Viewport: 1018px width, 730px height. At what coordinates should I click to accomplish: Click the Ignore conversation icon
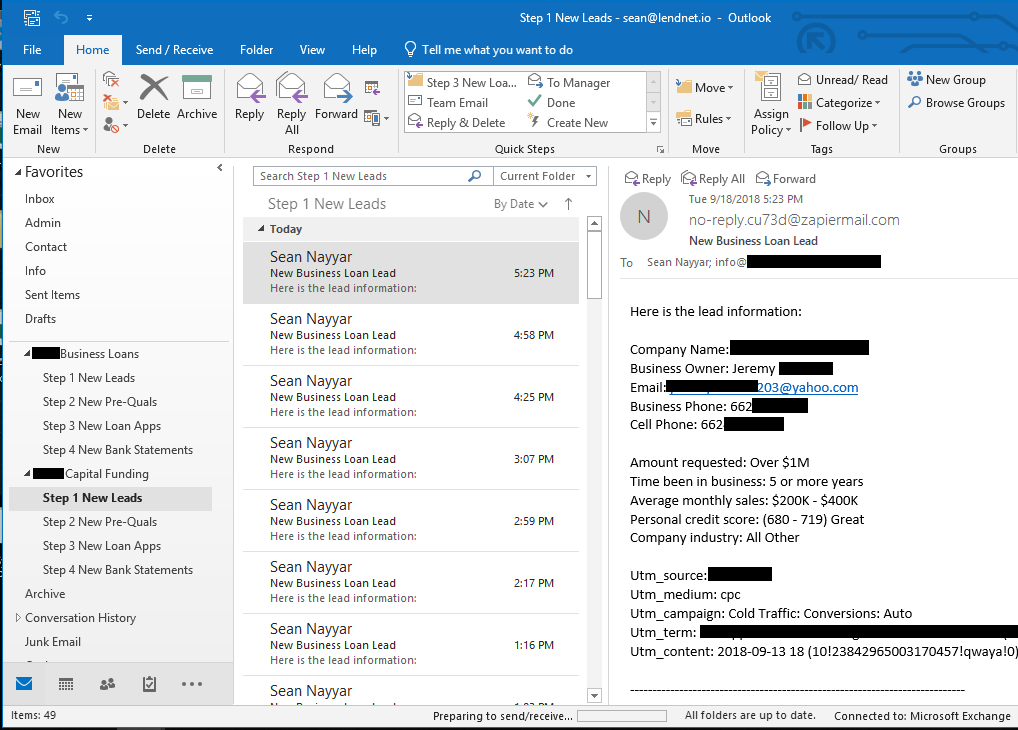[111, 80]
